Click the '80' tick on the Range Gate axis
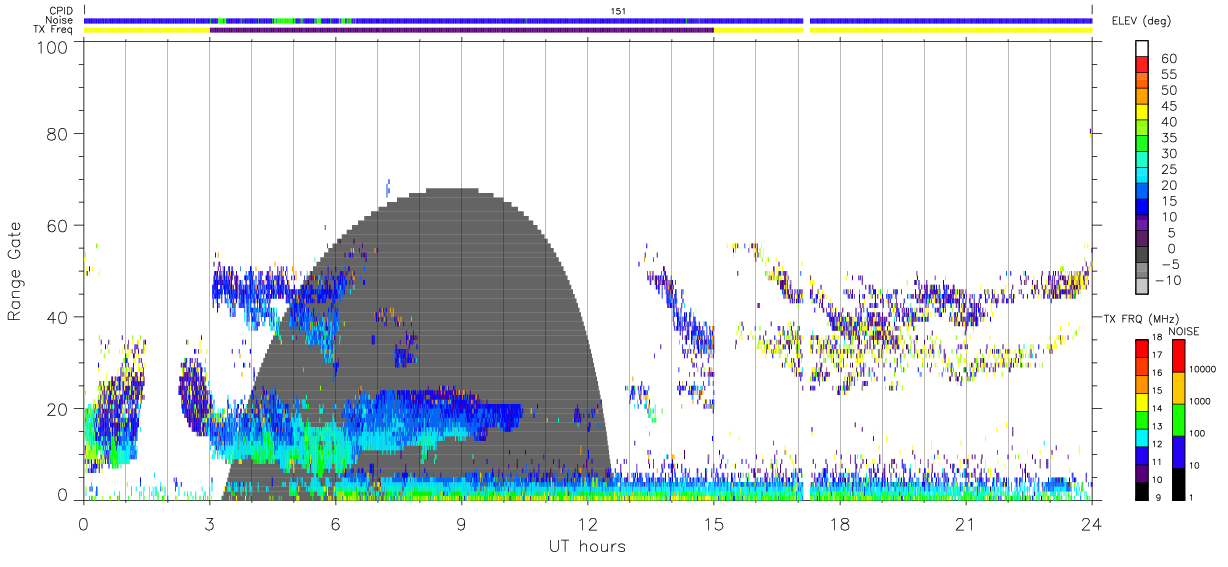Image resolution: width=1228 pixels, height=567 pixels. pyautogui.click(x=58, y=133)
